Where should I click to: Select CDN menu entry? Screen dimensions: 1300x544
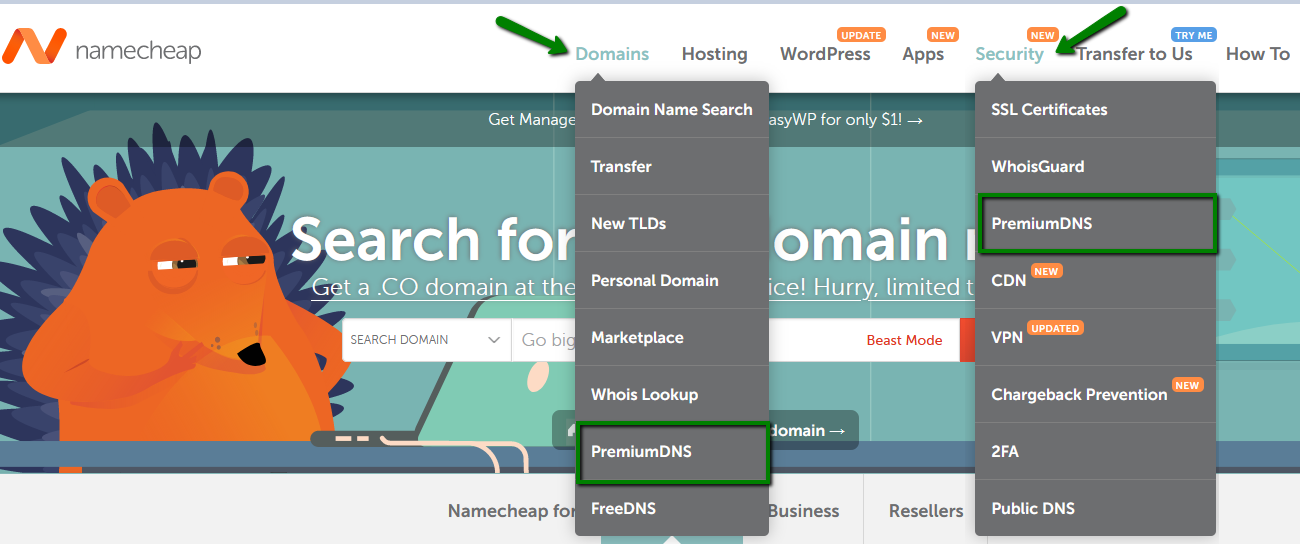tap(1095, 280)
